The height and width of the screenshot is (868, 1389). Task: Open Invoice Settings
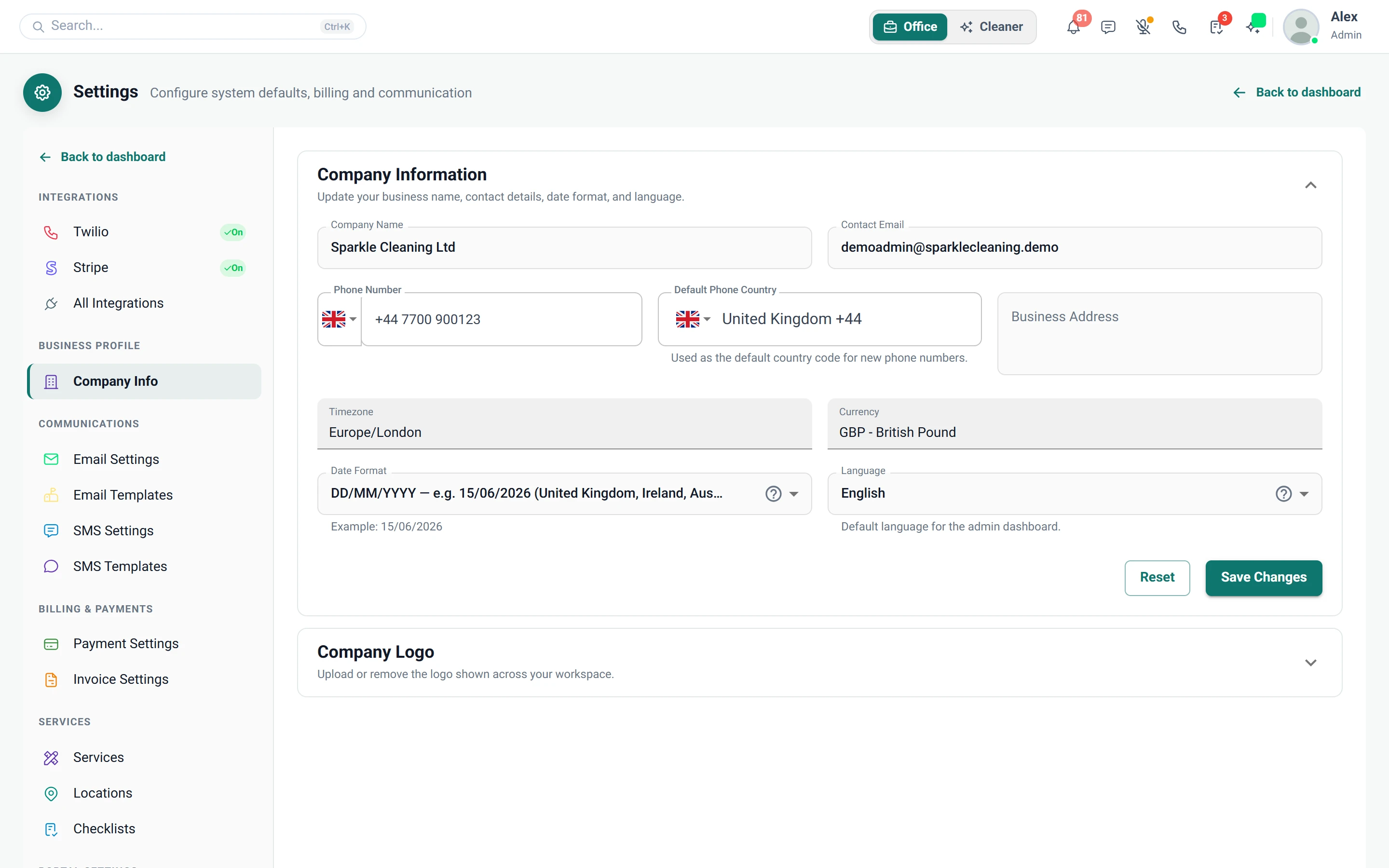click(144, 679)
